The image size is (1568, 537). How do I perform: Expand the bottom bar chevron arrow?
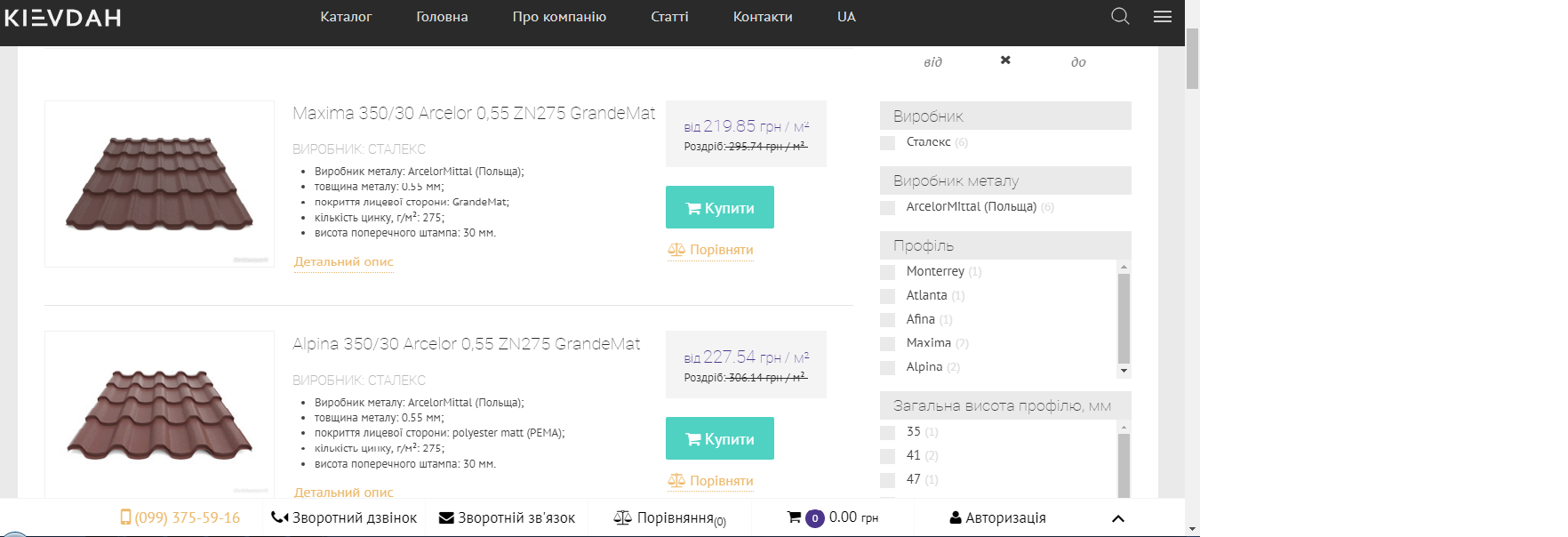[x=1118, y=518]
